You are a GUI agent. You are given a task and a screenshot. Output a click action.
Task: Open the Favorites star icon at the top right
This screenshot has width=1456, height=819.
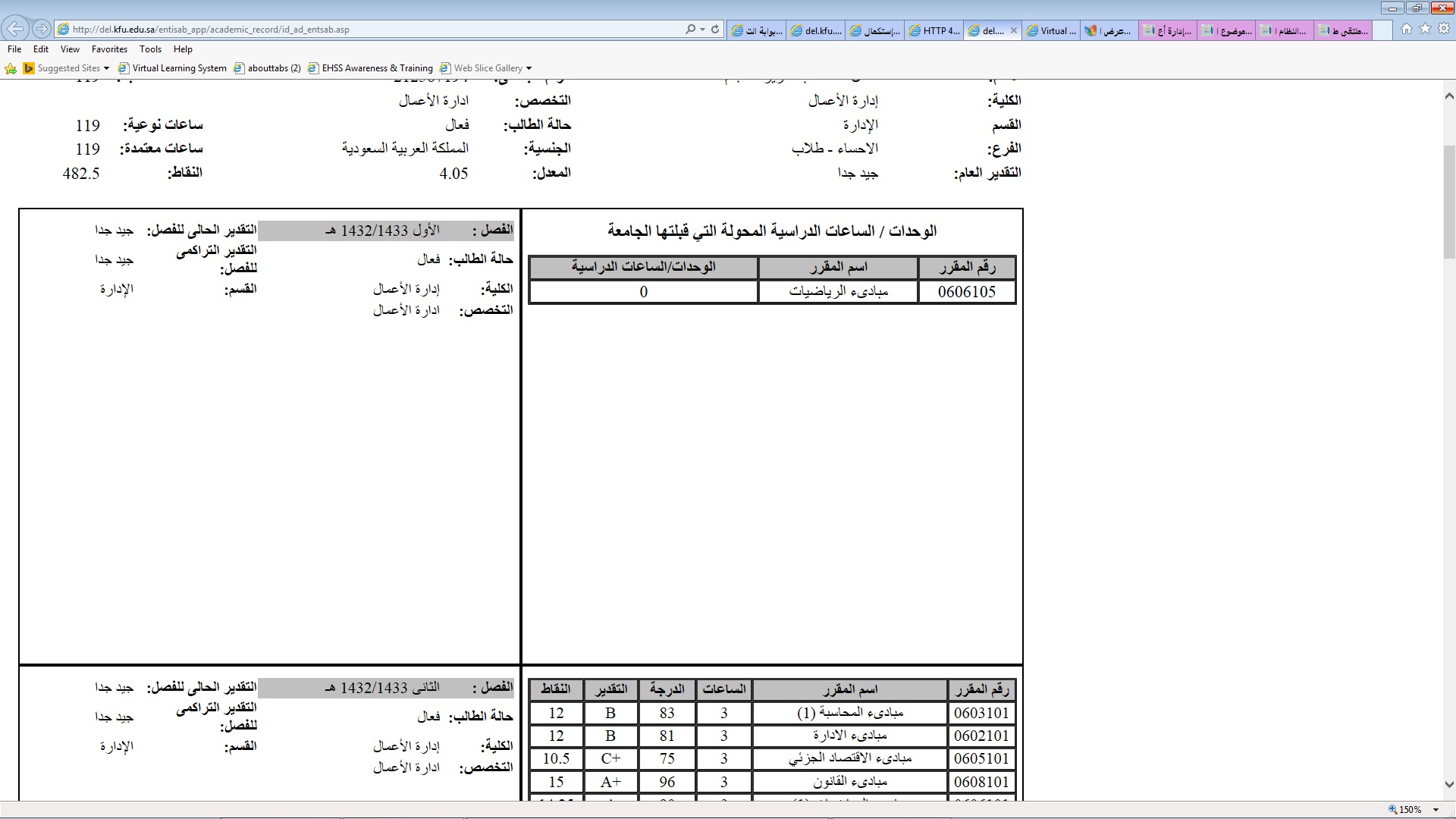coord(1425,29)
